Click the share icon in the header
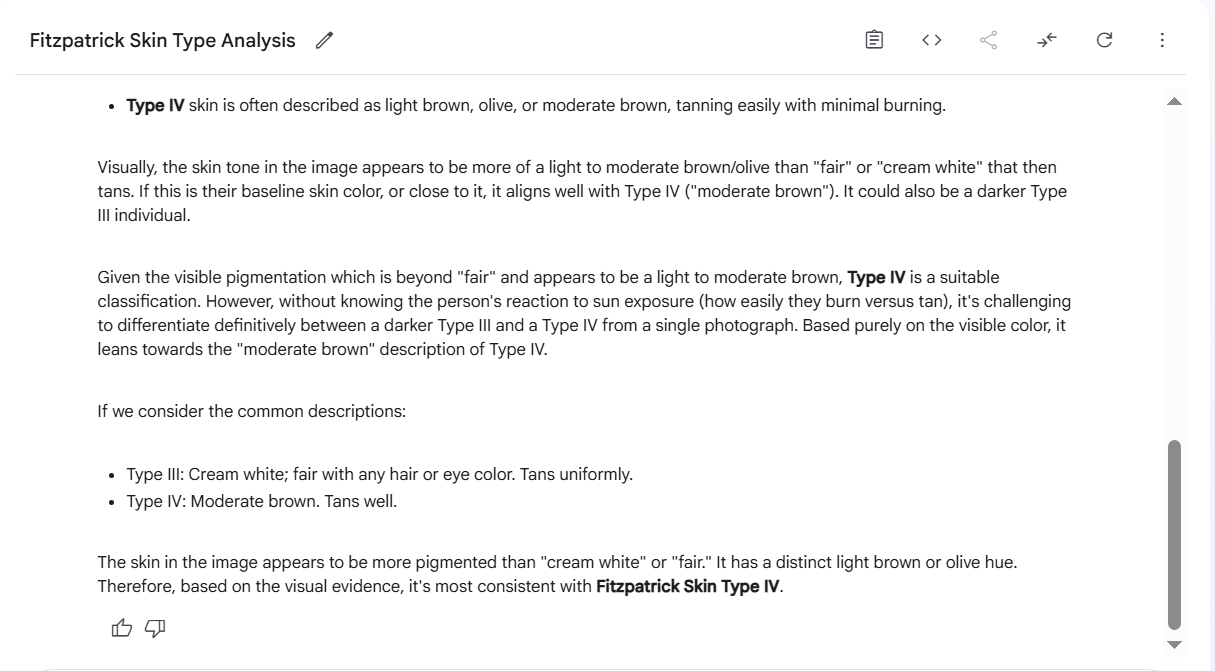This screenshot has width=1215, height=671. 989,40
